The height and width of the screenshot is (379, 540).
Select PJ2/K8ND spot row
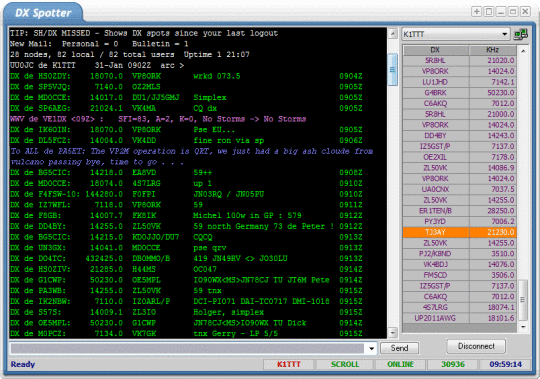[459, 254]
